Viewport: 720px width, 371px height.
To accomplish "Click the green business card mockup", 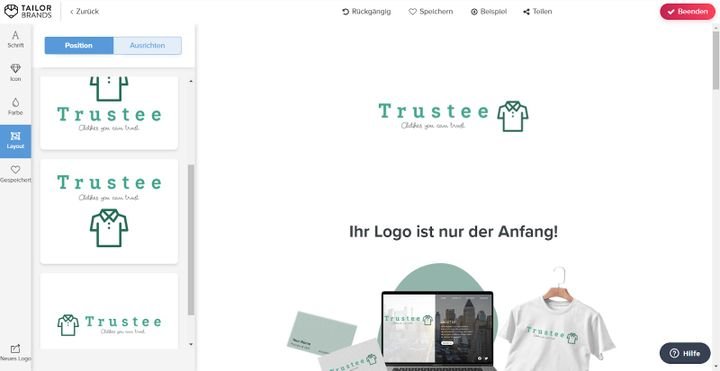I will coord(321,333).
